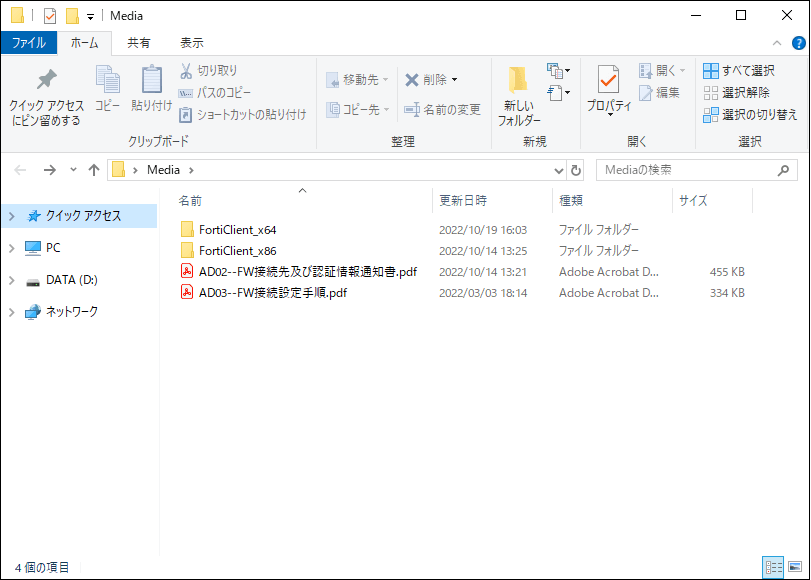Click the Pin to Quick Access icon
The width and height of the screenshot is (811, 580).
pos(46,81)
